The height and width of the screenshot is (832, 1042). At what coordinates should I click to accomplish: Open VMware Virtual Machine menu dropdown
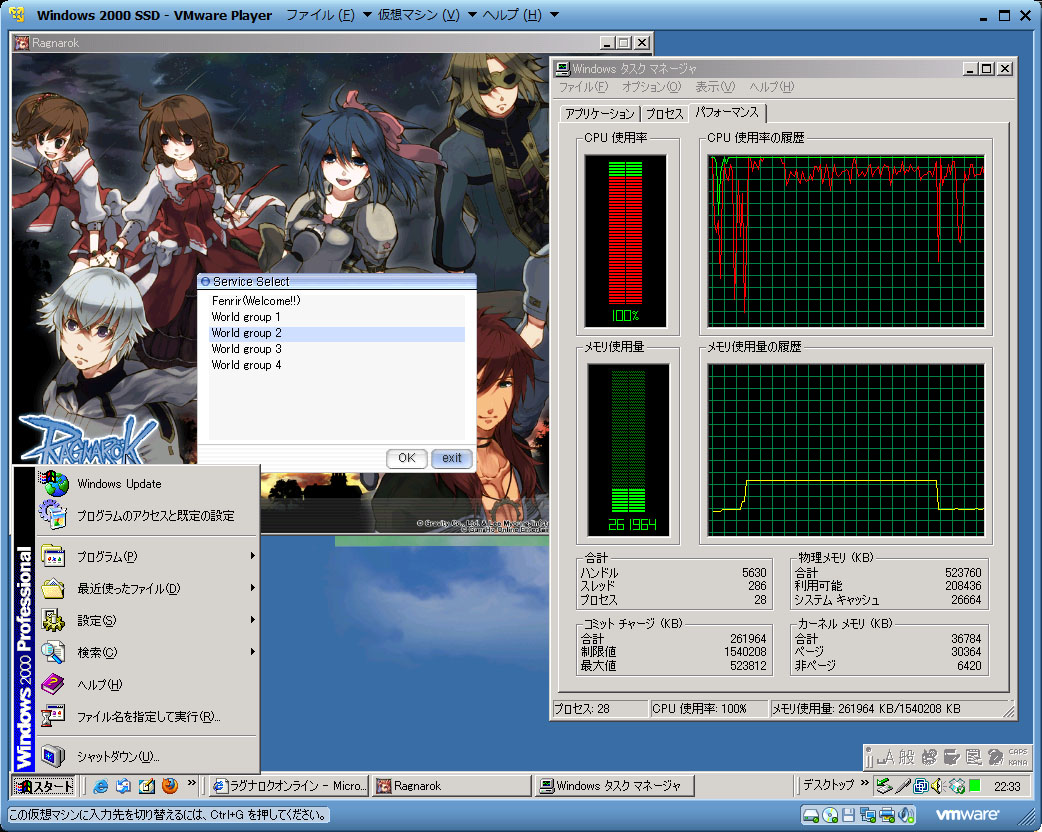[x=427, y=15]
